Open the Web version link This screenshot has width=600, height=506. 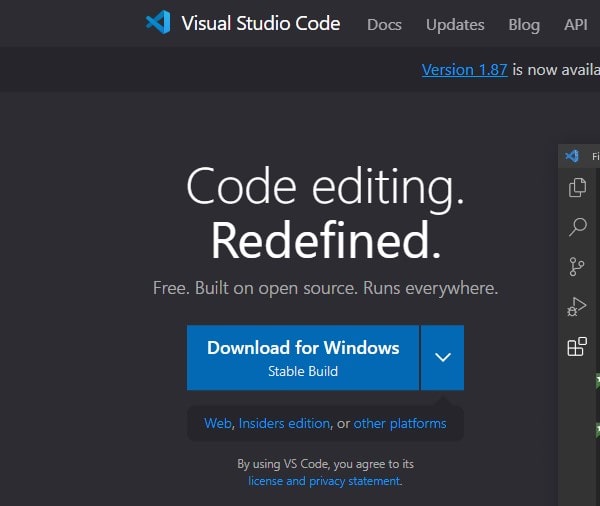[x=218, y=423]
